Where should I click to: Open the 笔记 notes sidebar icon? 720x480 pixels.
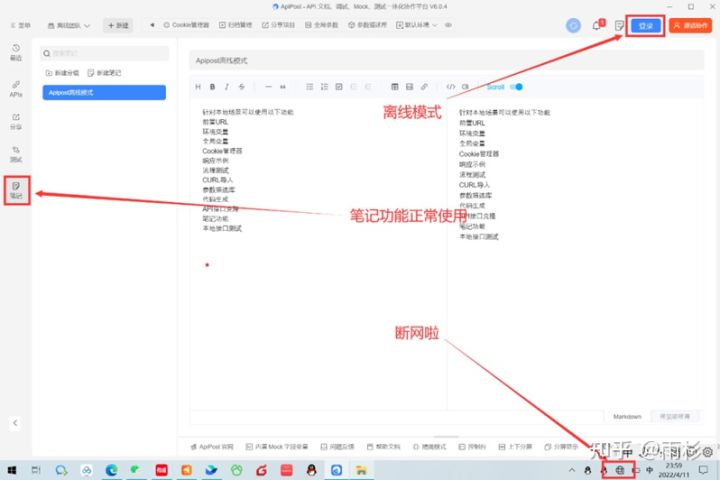[16, 190]
